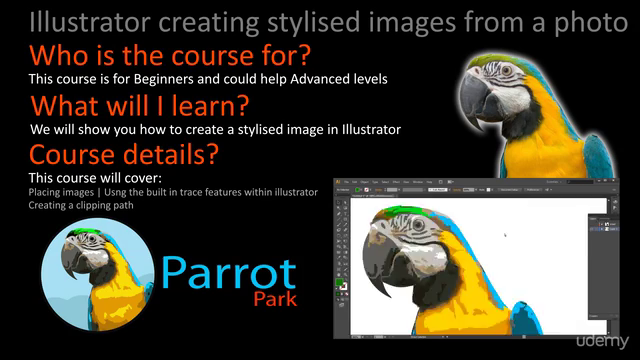Expand the top layer's disclosure arrow
Viewport: 640px width, 360px height.
point(602,224)
